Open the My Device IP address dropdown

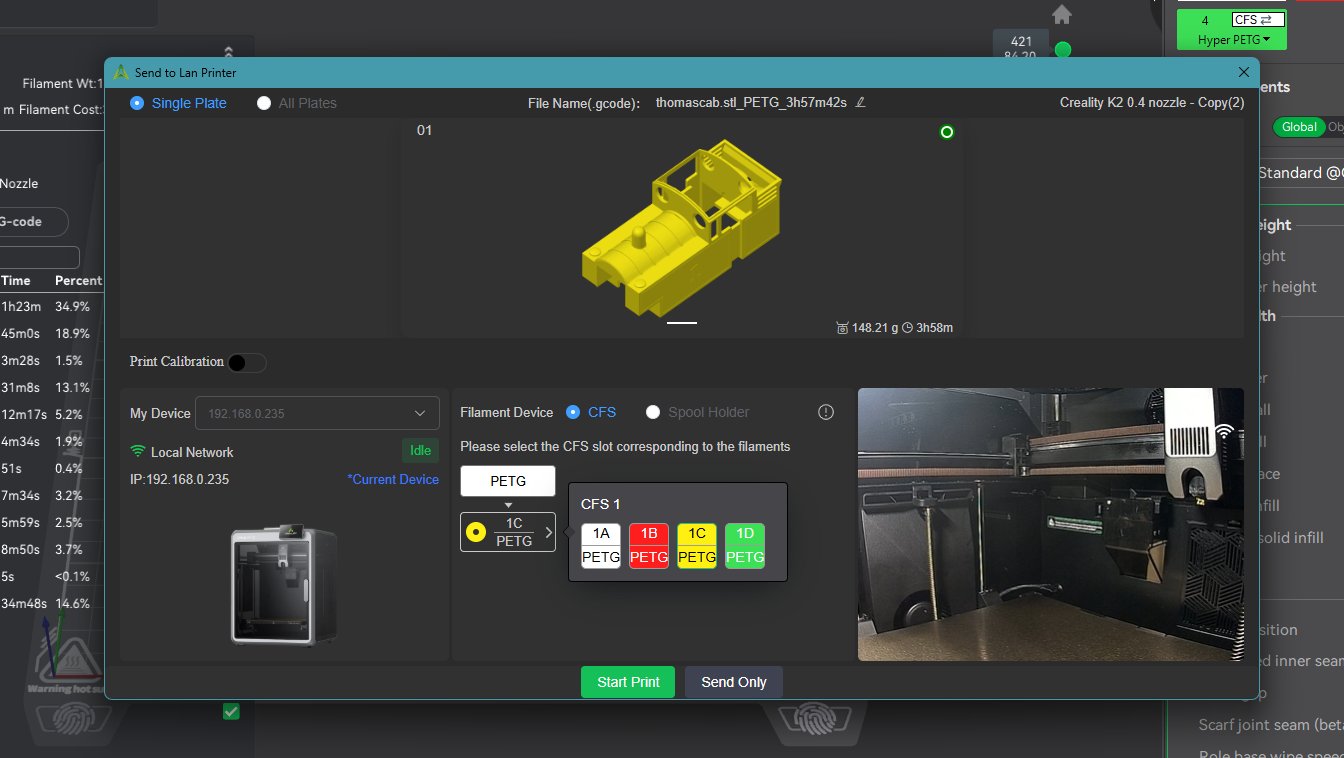[317, 413]
